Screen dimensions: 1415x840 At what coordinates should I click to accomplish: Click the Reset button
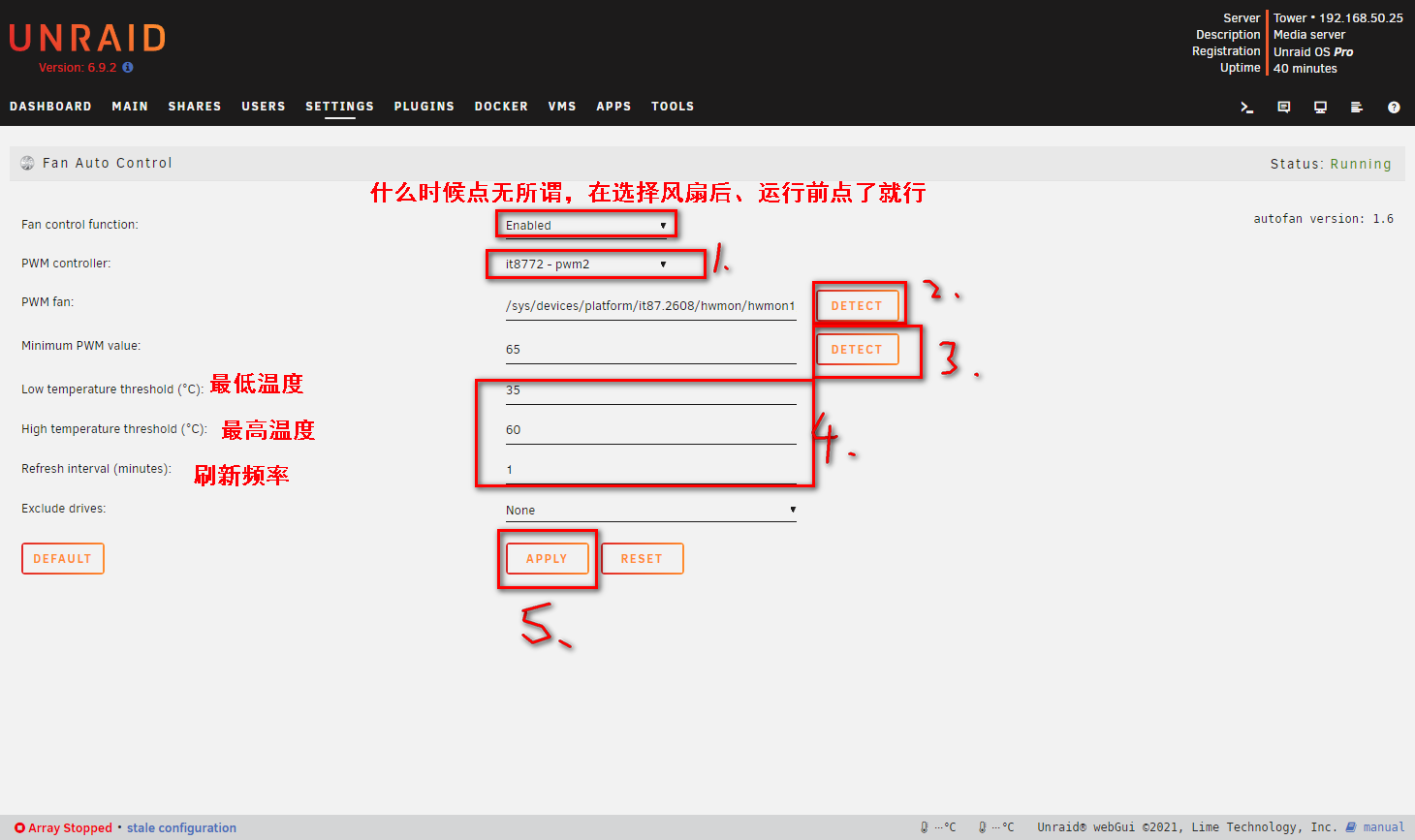tap(642, 559)
